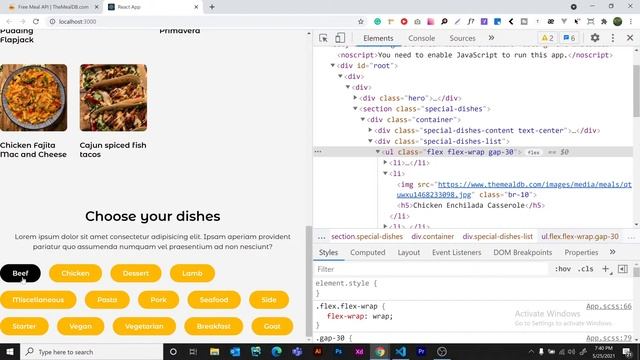Click the issues counter badge showing 6
This screenshot has width=640, height=360.
pos(569,38)
